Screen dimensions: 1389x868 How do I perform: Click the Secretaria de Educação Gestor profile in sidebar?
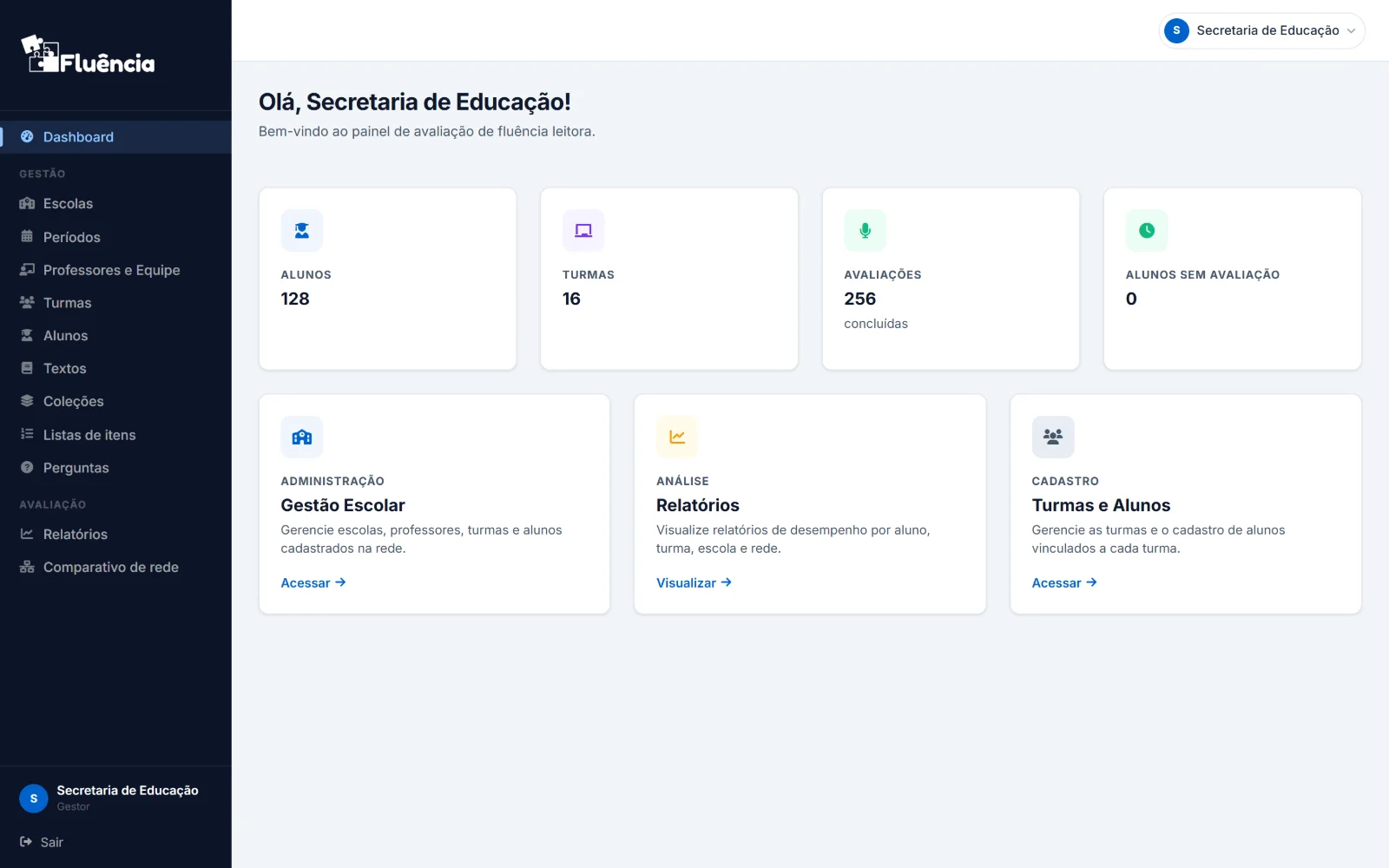pyautogui.click(x=109, y=798)
